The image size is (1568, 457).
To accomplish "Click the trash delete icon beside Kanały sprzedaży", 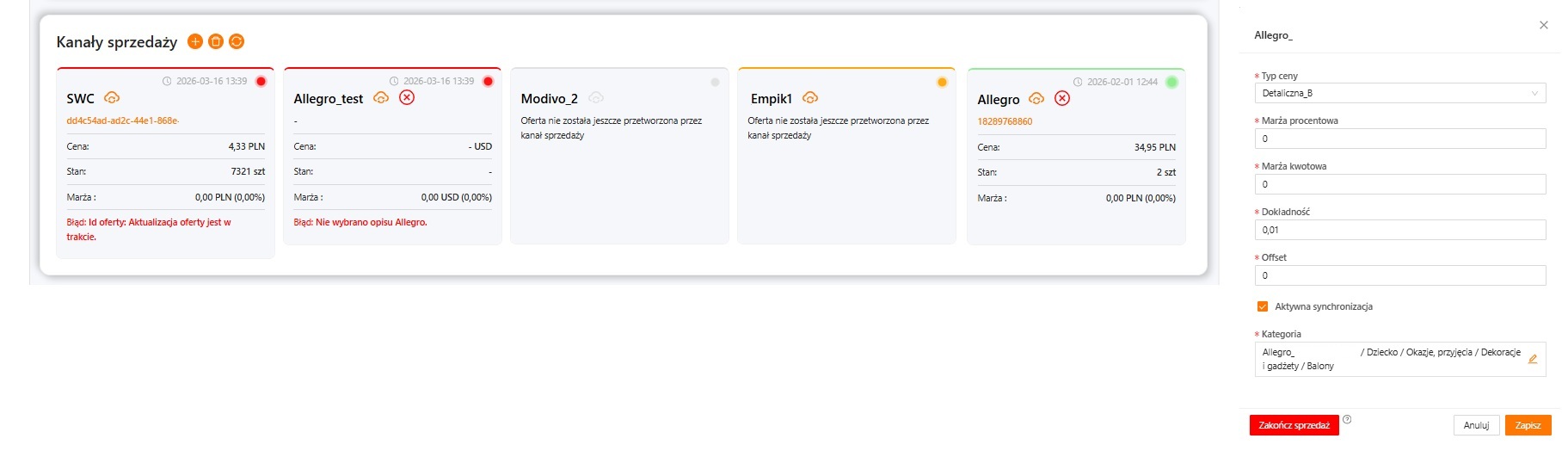I will click(x=216, y=41).
